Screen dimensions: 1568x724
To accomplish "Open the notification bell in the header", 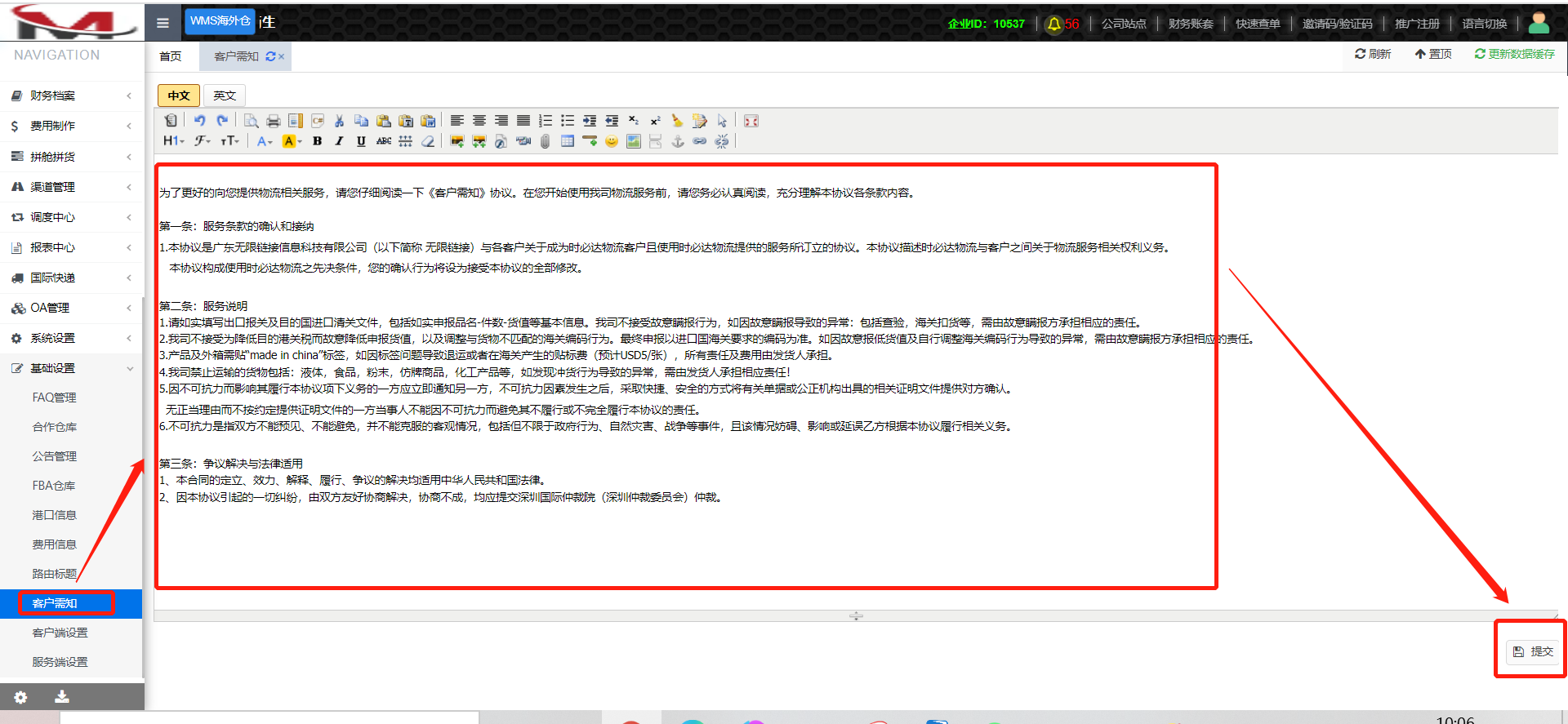I will tap(1054, 24).
